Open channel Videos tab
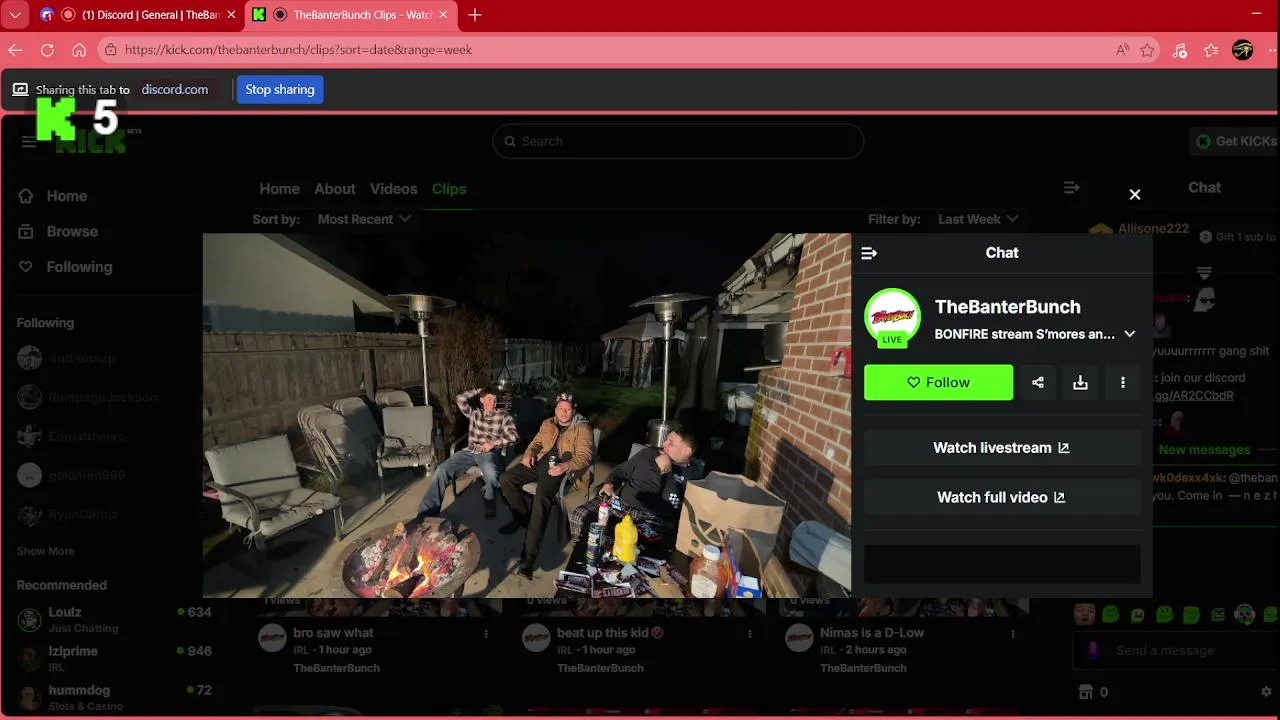This screenshot has width=1280, height=720. coord(393,189)
